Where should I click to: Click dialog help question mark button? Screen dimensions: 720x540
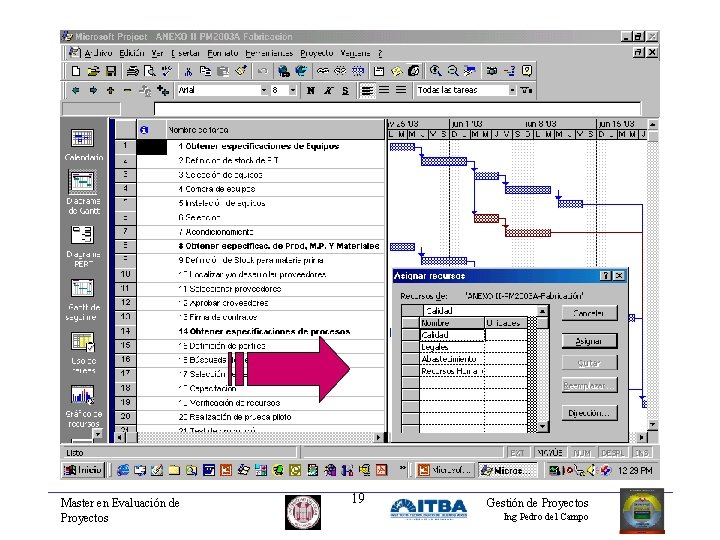coord(606,276)
